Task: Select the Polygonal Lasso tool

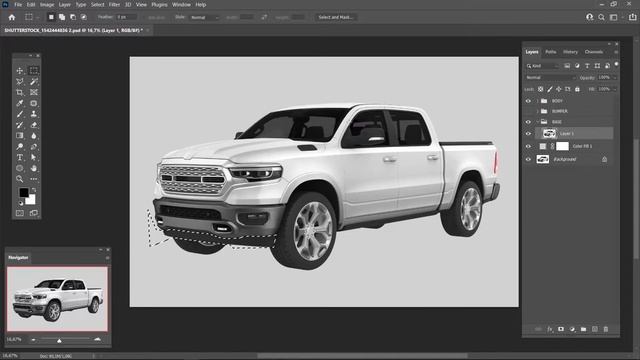Action: [20, 82]
